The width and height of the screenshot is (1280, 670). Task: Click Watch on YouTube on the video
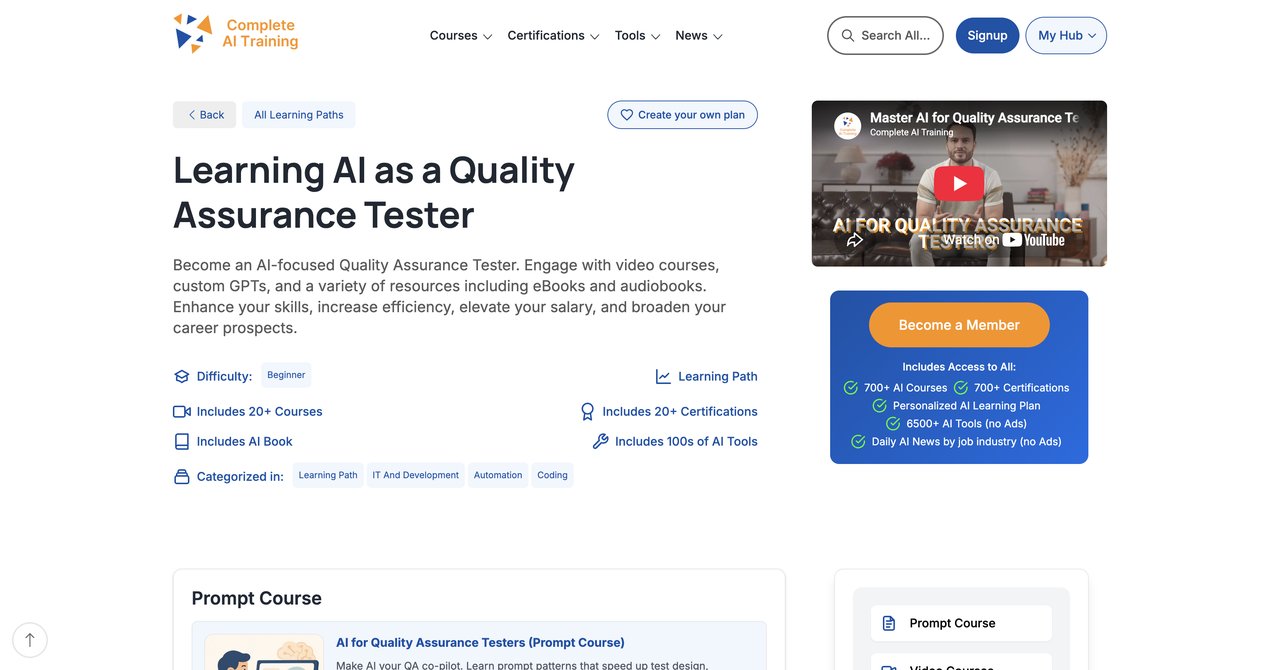point(1003,240)
